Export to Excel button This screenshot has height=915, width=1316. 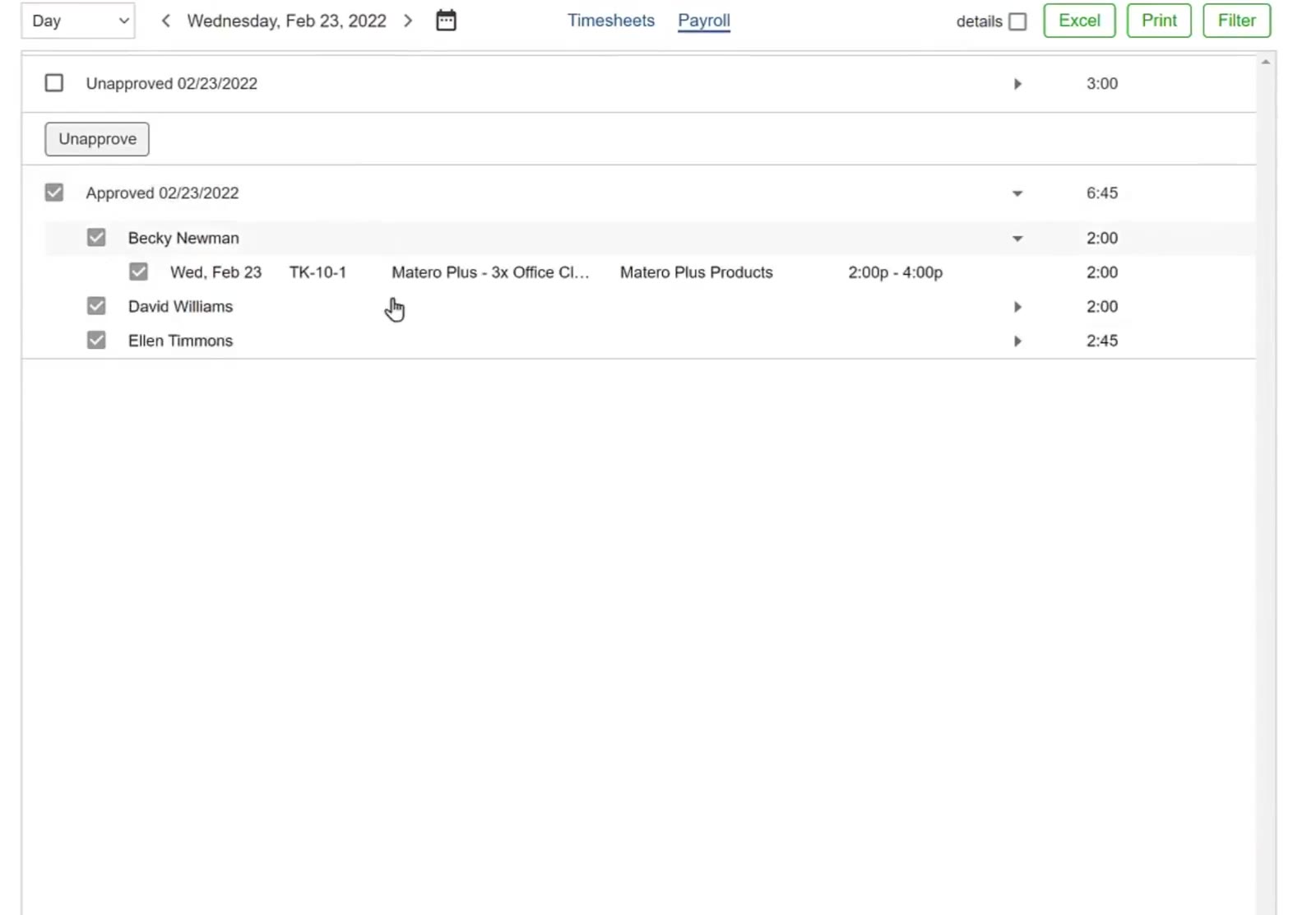pyautogui.click(x=1079, y=21)
